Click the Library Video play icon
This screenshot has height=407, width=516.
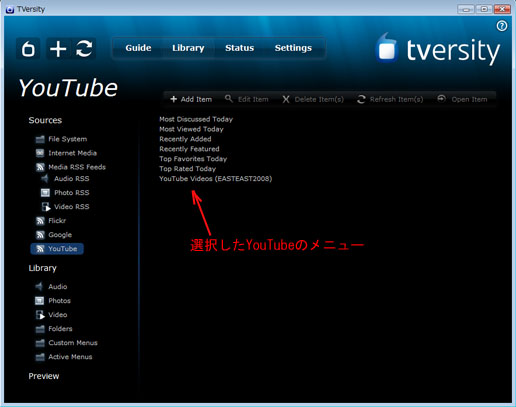[40, 315]
